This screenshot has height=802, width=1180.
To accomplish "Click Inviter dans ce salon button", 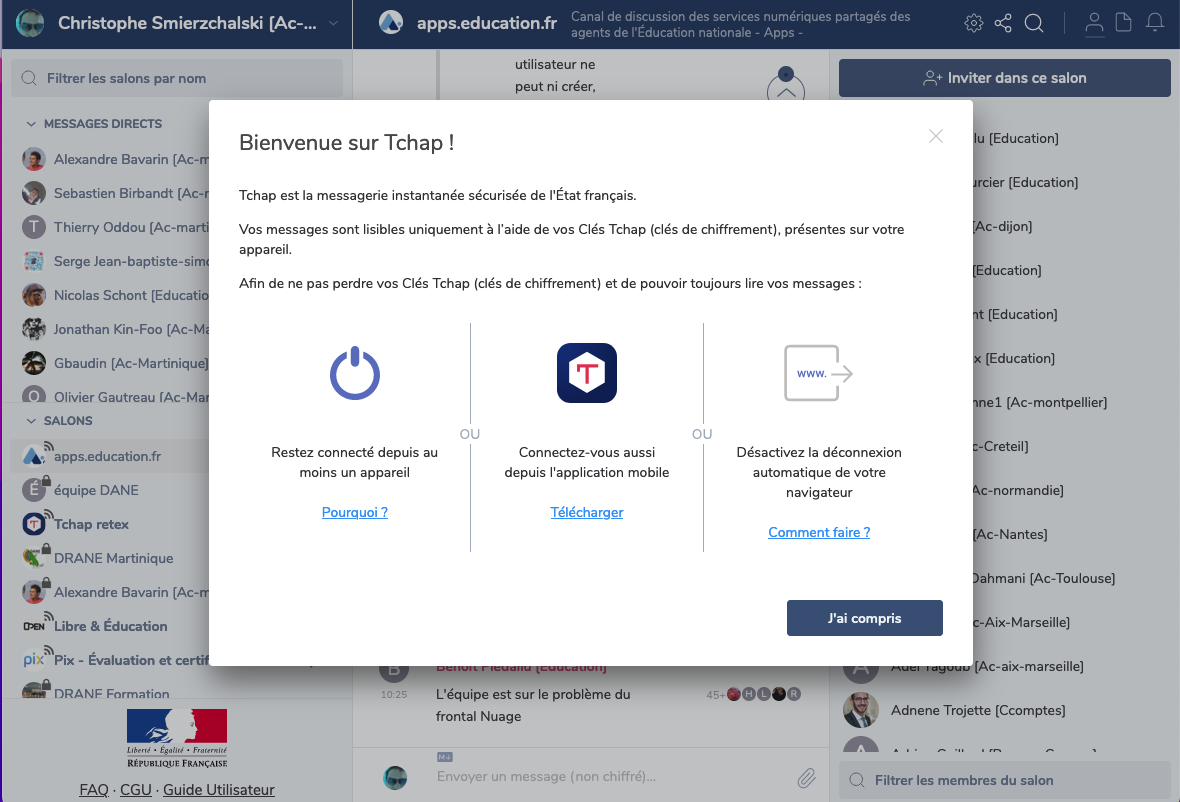I will coord(1005,78).
